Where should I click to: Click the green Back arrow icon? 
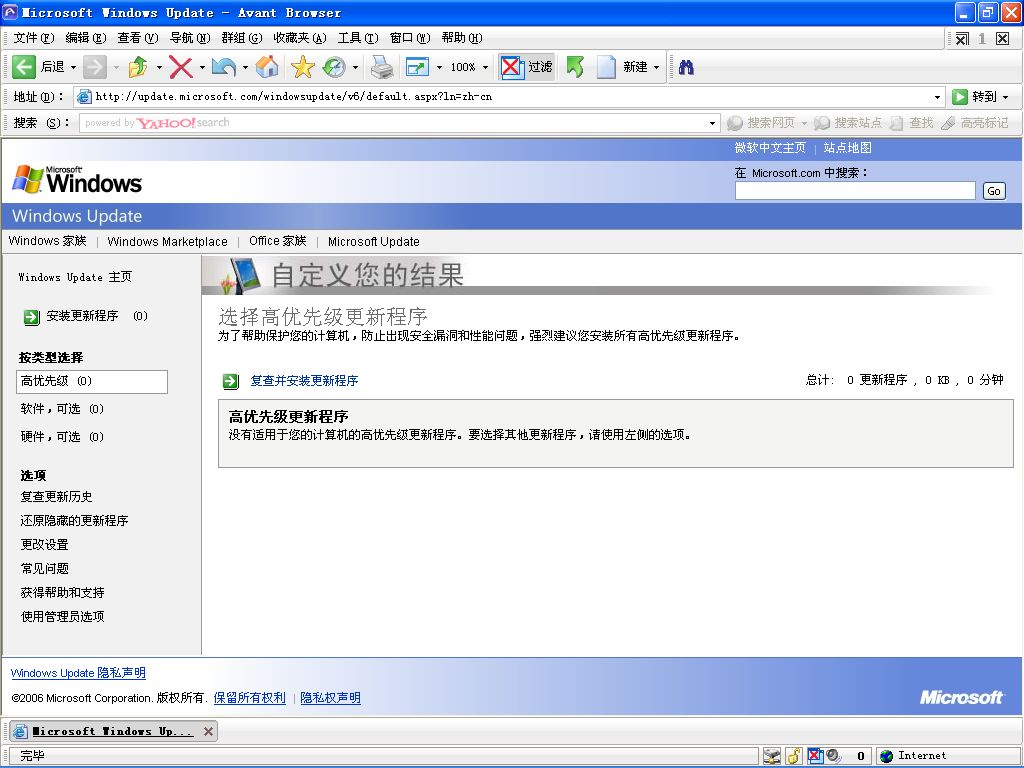(x=24, y=67)
